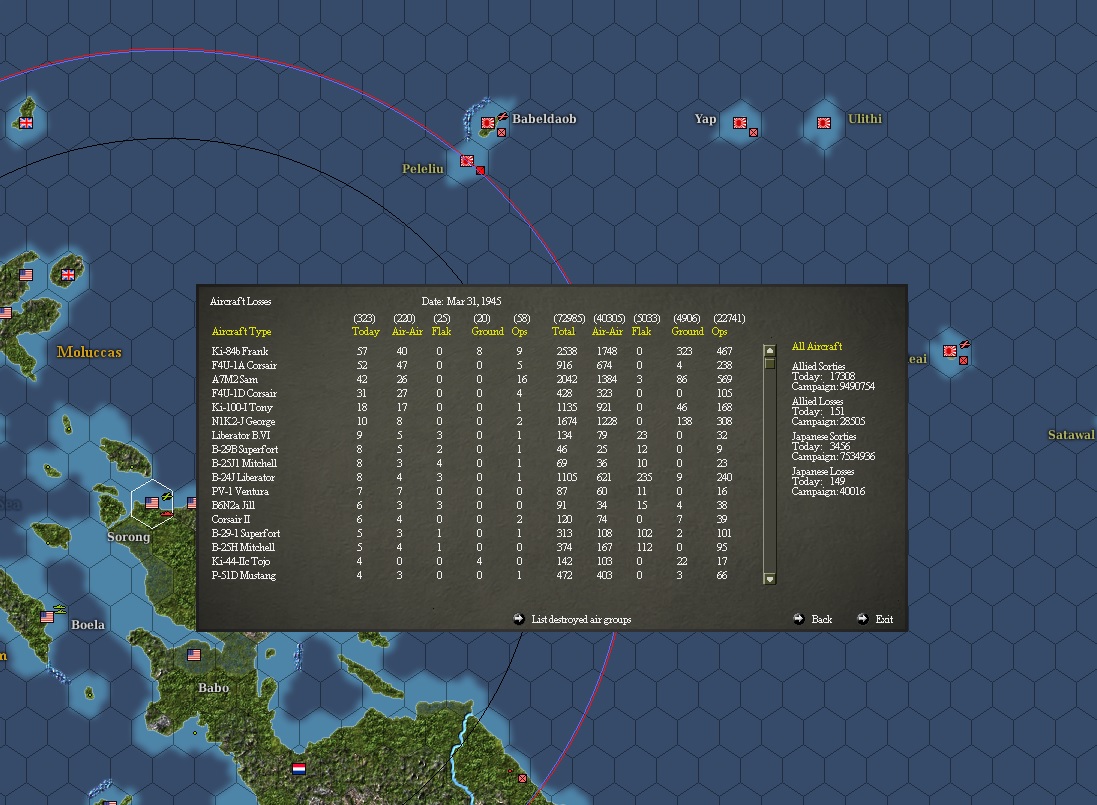Screen dimensions: 1097x805
Task: Select the Ki-100-I Tony row
Action: tap(472, 407)
